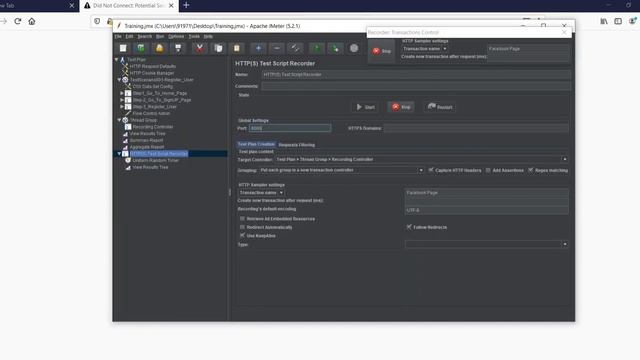
Task: Toggle Regex matching checkbox
Action: [x=531, y=170]
